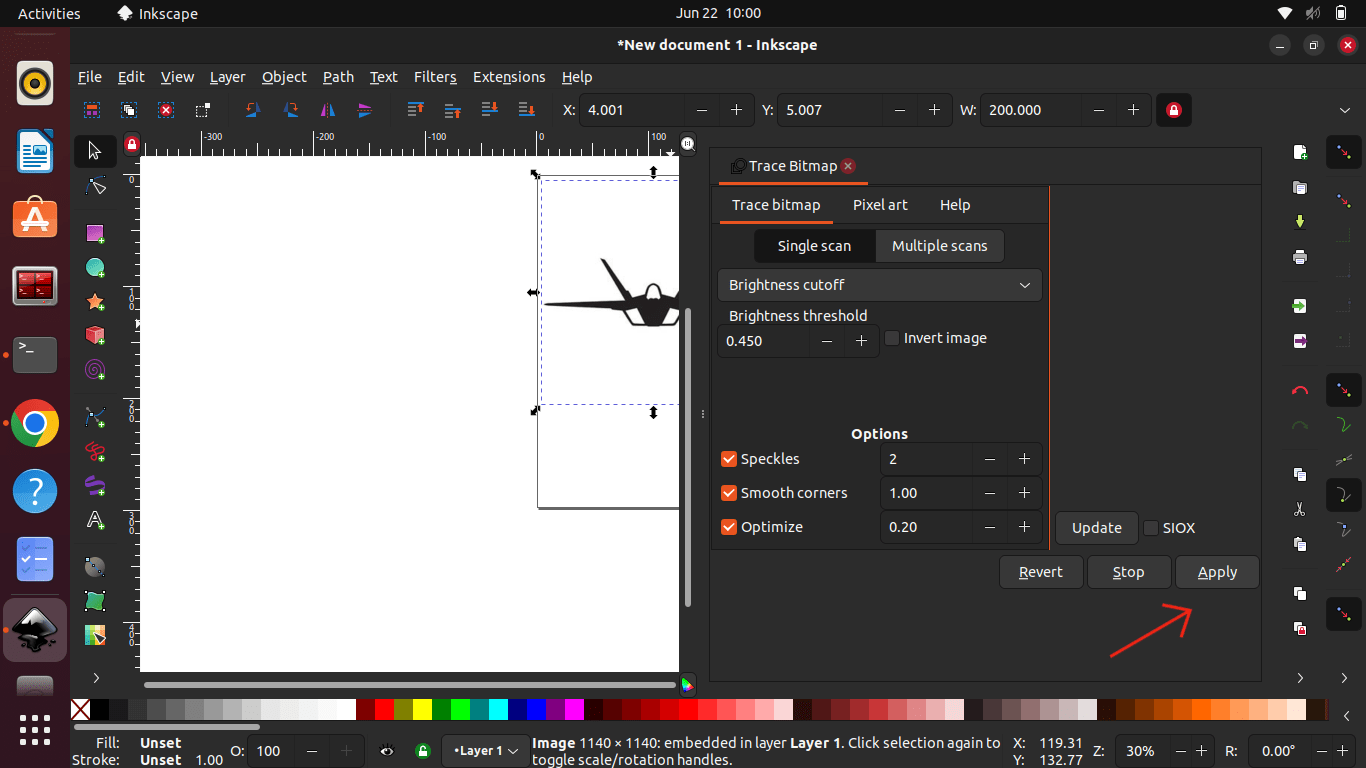Activate the Spiral tool

click(95, 370)
